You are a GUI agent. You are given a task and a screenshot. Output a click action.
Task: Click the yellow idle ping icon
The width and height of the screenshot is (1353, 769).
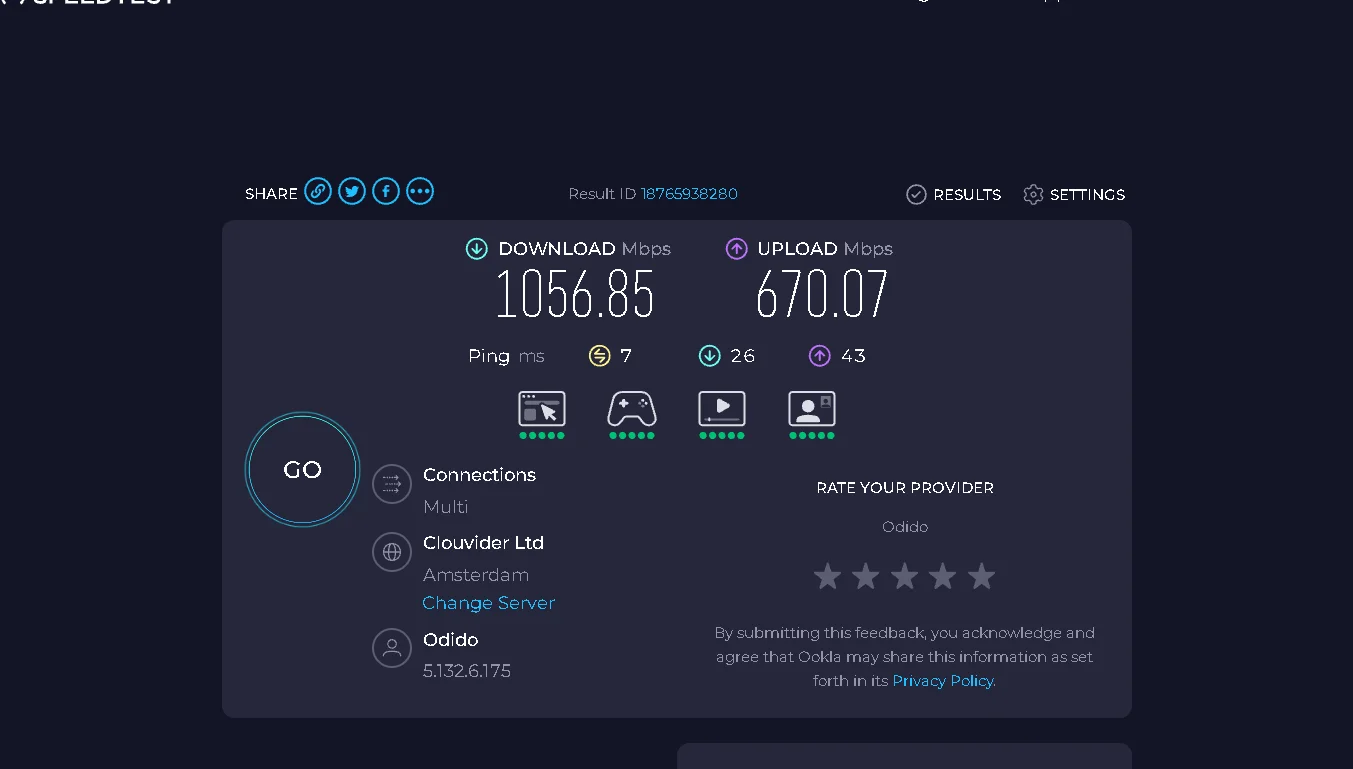pyautogui.click(x=600, y=356)
